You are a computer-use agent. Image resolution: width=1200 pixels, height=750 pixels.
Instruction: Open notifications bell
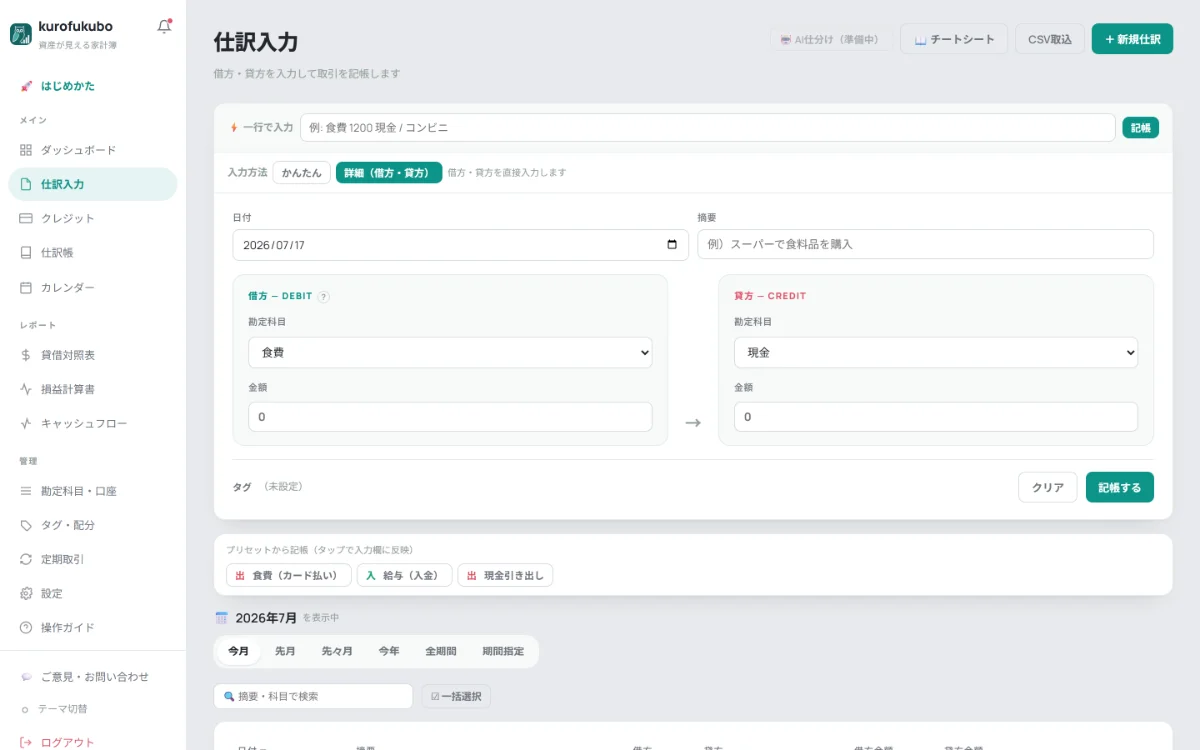point(164,27)
